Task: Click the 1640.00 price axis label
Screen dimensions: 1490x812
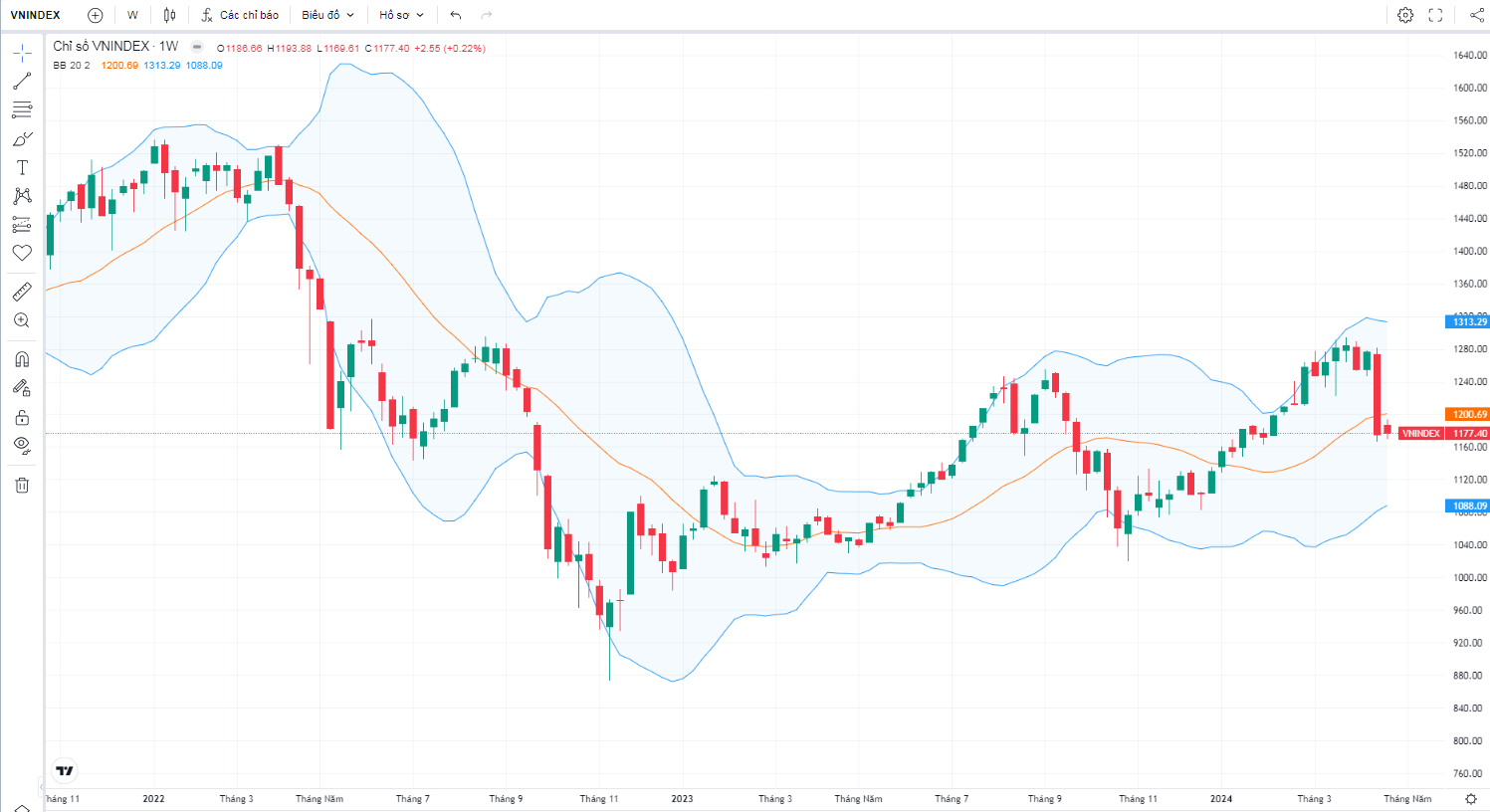Action: (x=1470, y=56)
